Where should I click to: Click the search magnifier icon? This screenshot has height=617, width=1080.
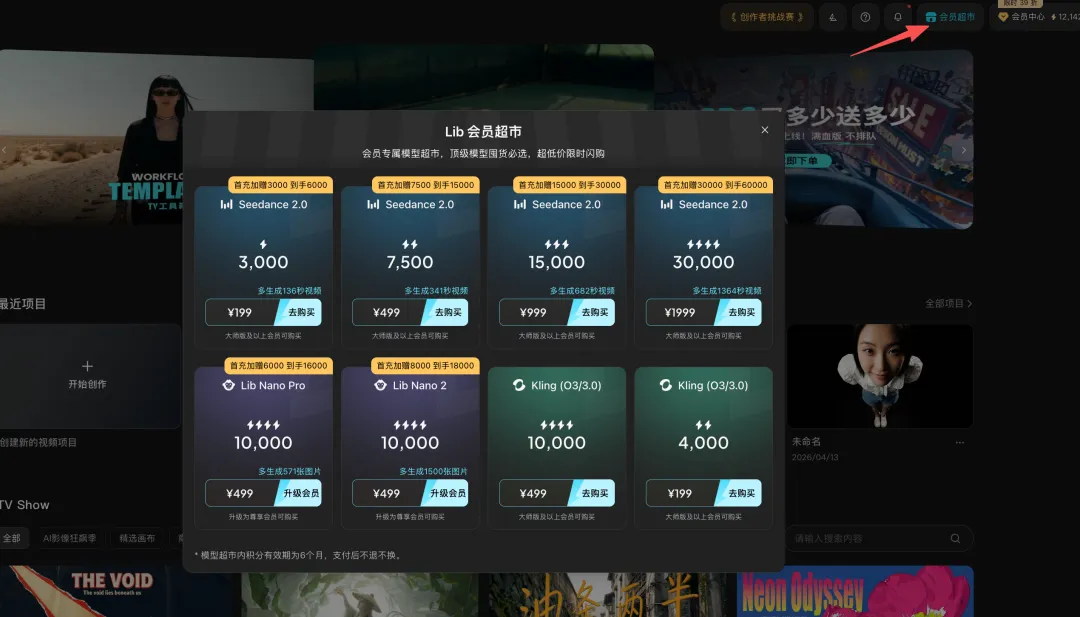coord(955,538)
